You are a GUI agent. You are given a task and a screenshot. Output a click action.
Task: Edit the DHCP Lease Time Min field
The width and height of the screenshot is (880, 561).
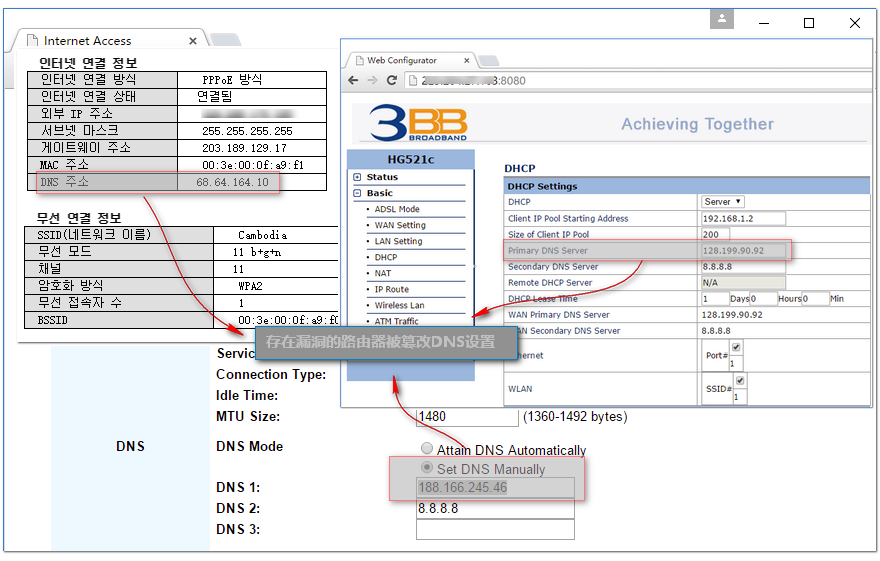815,298
